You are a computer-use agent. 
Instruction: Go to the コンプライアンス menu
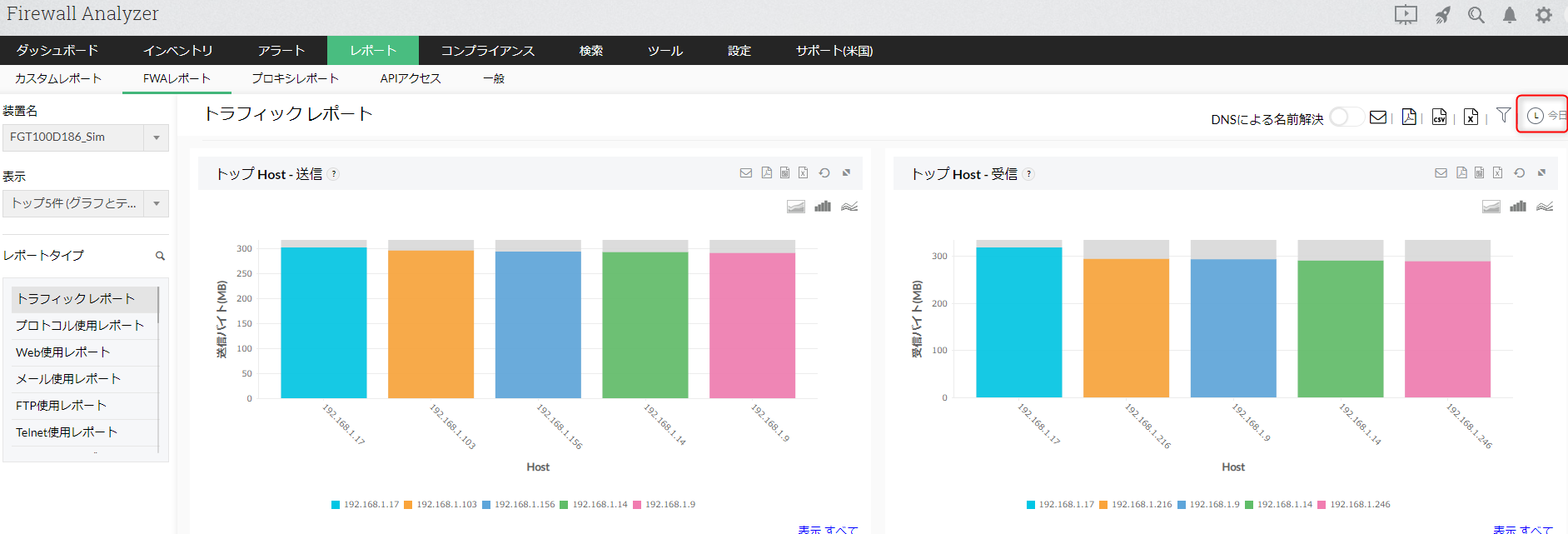click(487, 51)
